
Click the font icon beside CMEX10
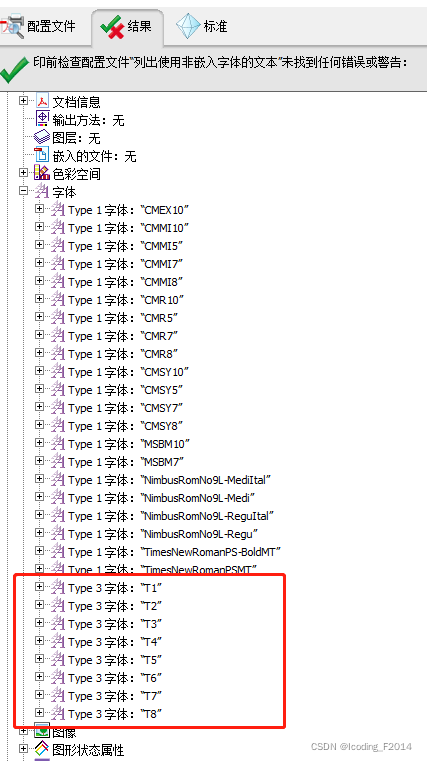[58, 210]
